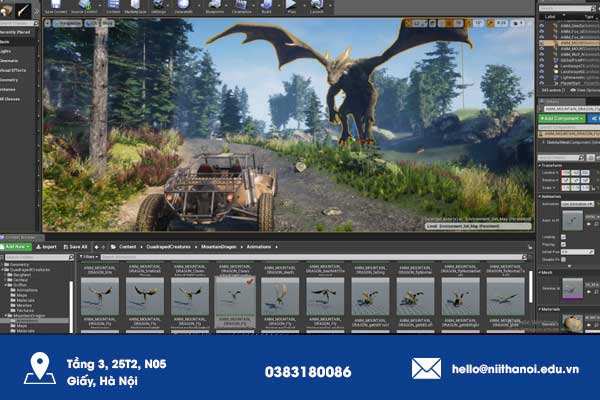This screenshot has width=600, height=400.
Task: Open the Perspective view dropdown
Action: pos(67,23)
